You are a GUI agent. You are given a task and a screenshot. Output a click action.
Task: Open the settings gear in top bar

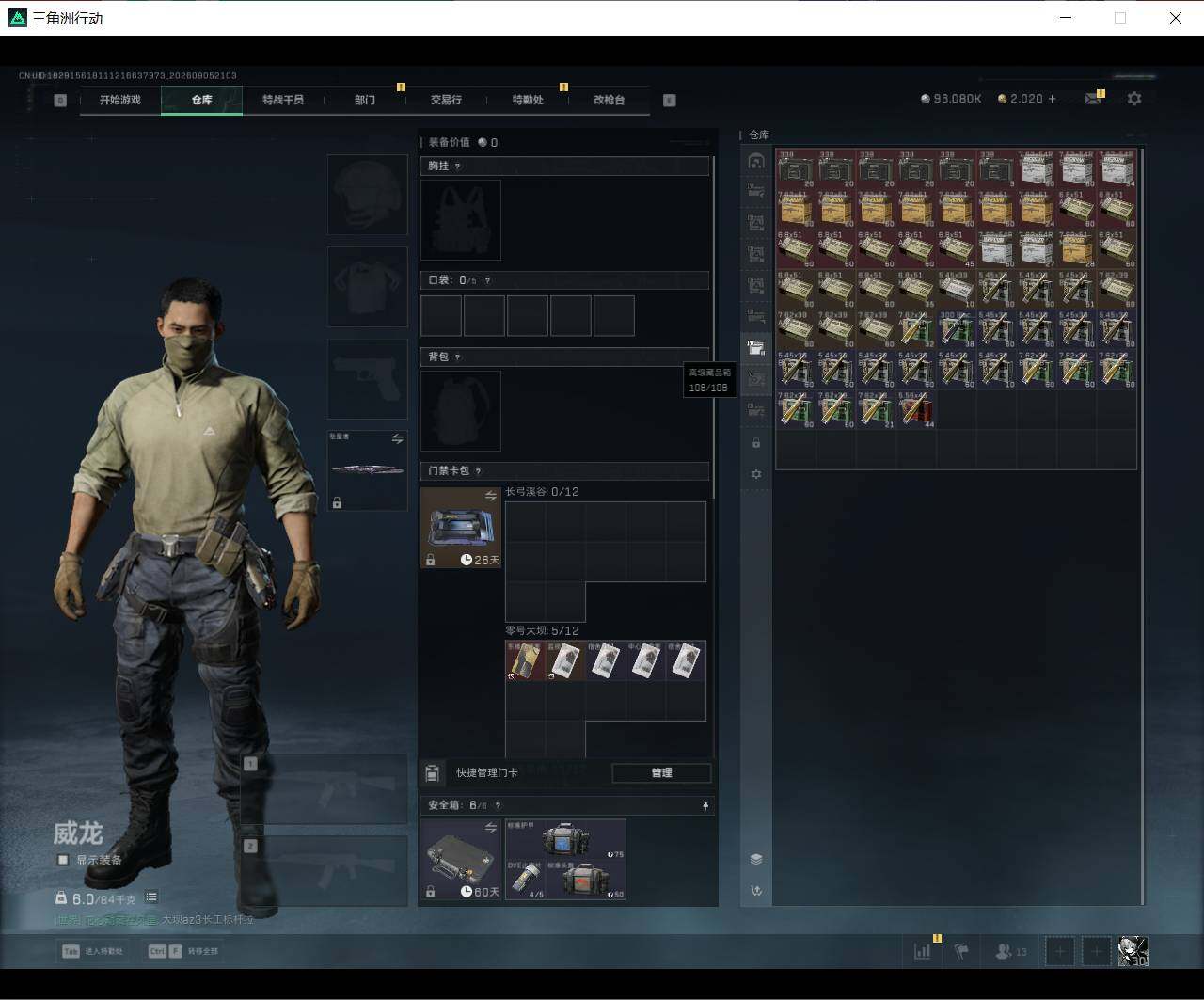tap(1134, 99)
